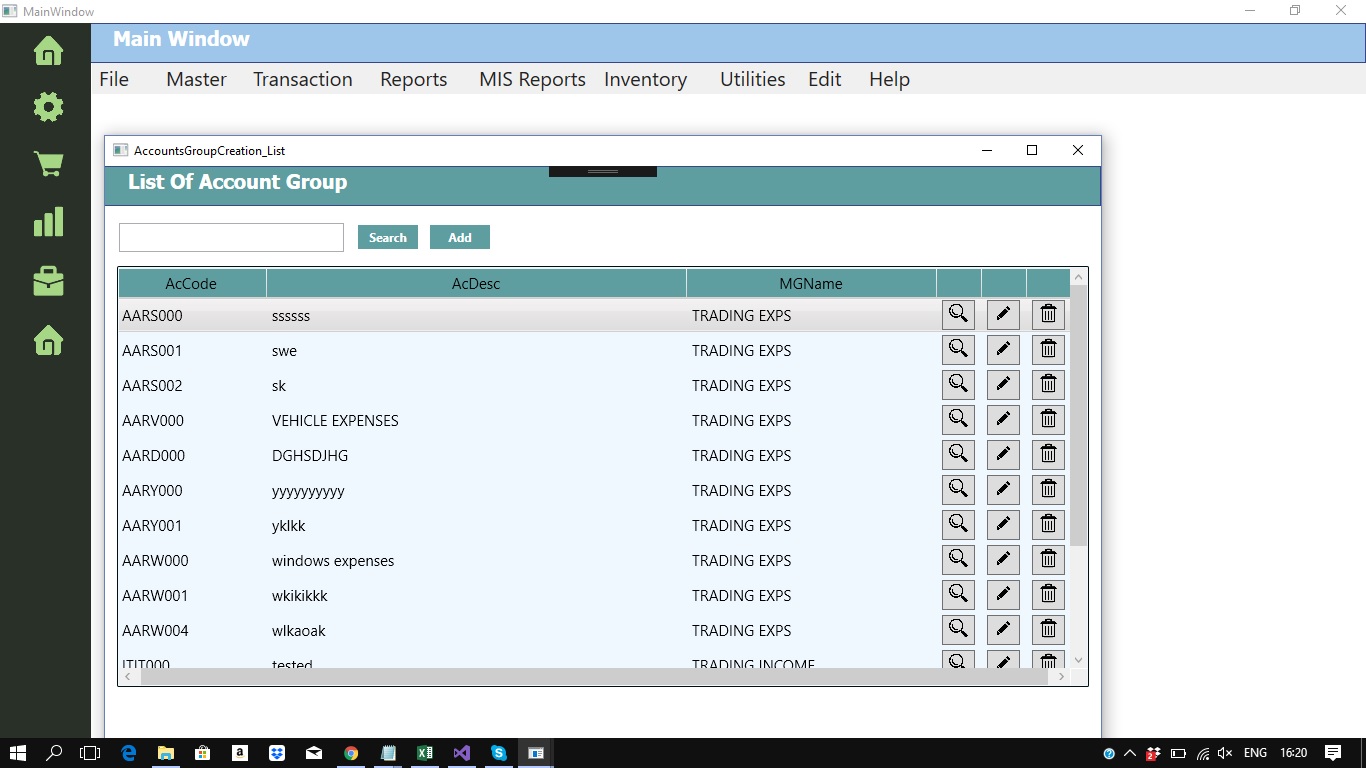The height and width of the screenshot is (768, 1366).
Task: Click inside the search text box
Action: (230, 237)
